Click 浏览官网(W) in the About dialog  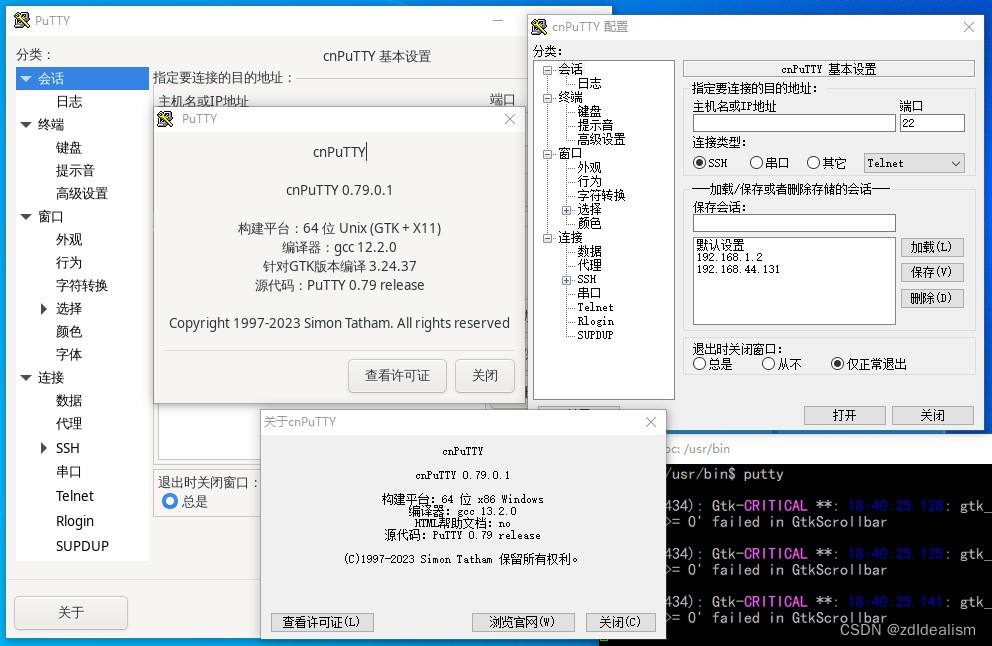click(523, 622)
